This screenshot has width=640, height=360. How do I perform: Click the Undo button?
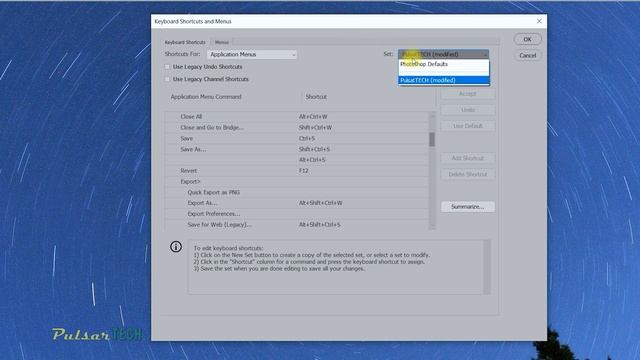point(468,110)
